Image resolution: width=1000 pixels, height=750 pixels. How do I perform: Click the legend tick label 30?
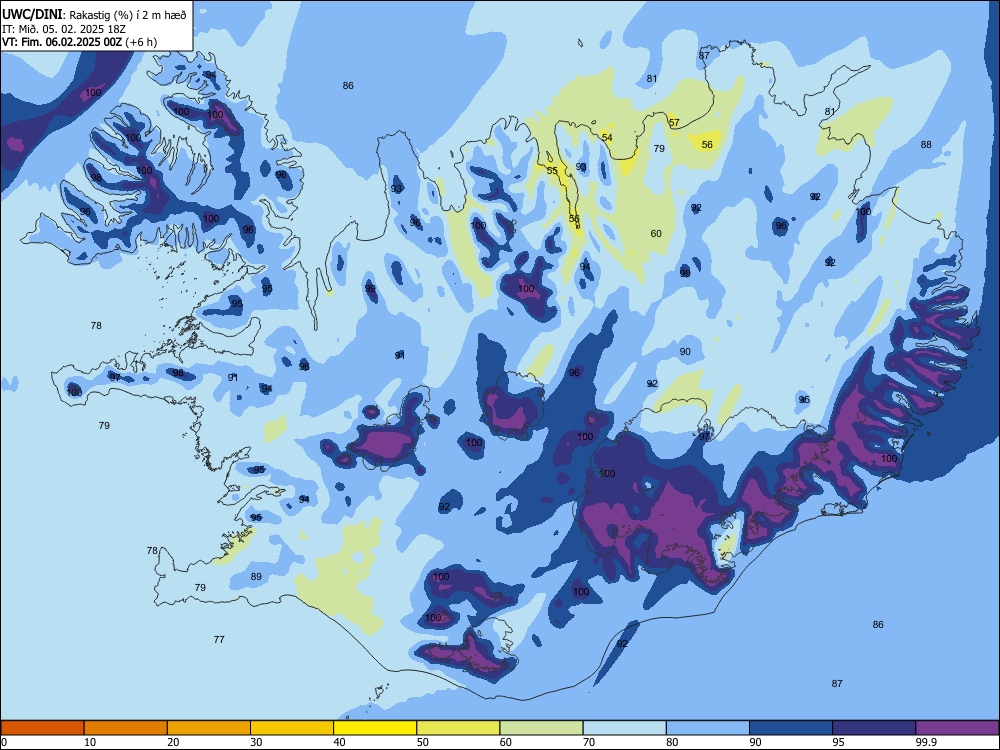coord(256,742)
